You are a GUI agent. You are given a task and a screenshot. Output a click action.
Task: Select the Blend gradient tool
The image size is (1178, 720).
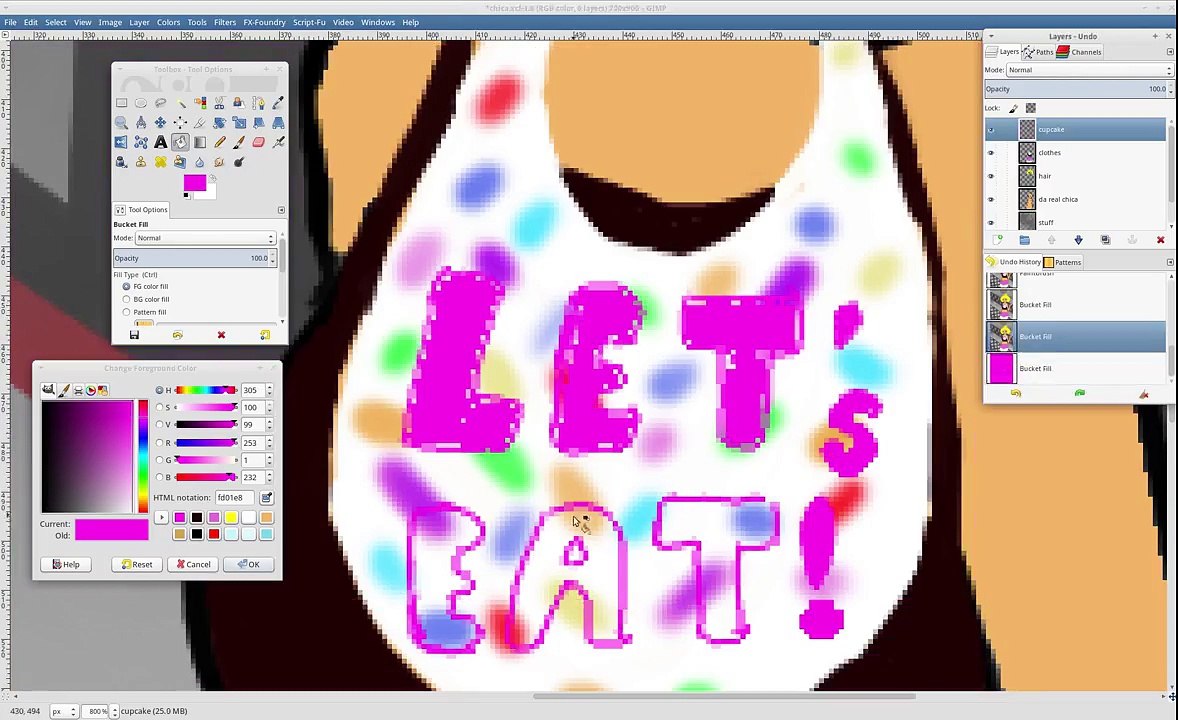pyautogui.click(x=200, y=142)
